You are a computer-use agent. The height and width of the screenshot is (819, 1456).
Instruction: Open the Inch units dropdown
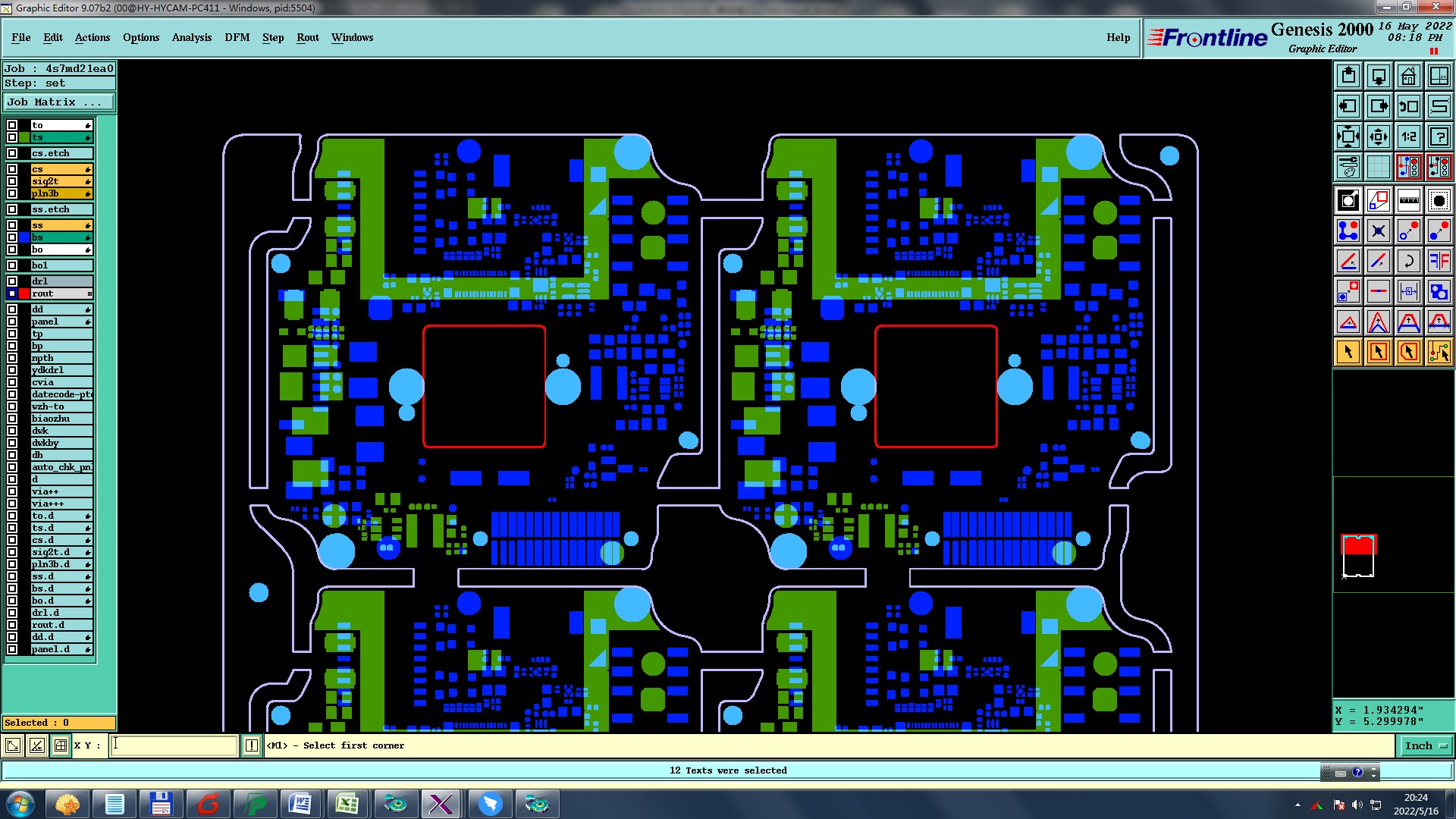tap(1425, 745)
